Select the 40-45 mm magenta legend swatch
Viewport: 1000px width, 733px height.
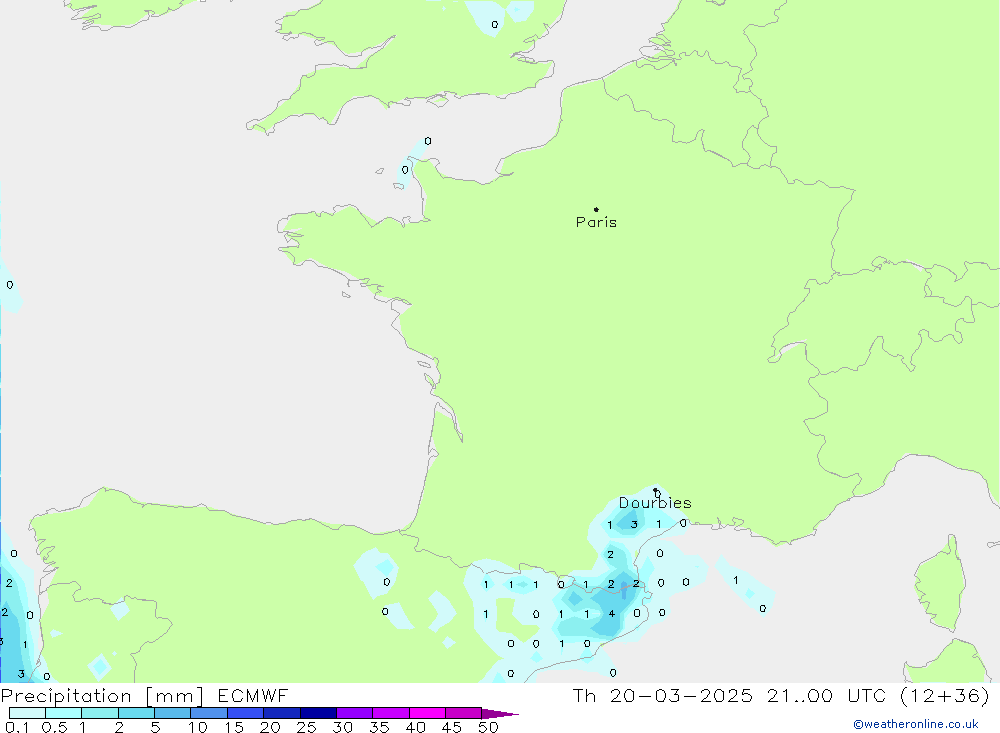coord(427,713)
